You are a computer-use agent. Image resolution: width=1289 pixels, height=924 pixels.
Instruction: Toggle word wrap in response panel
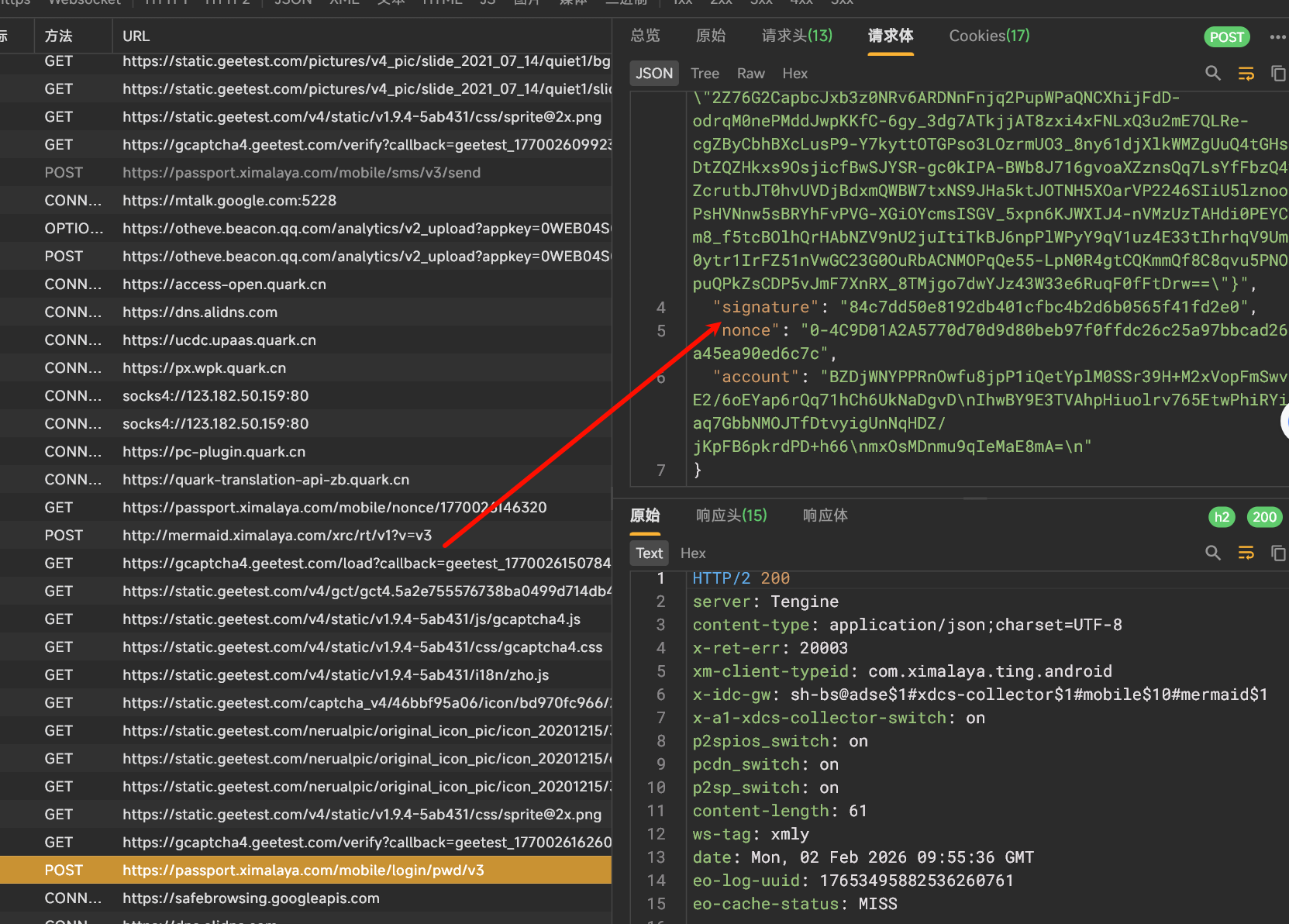(x=1246, y=553)
